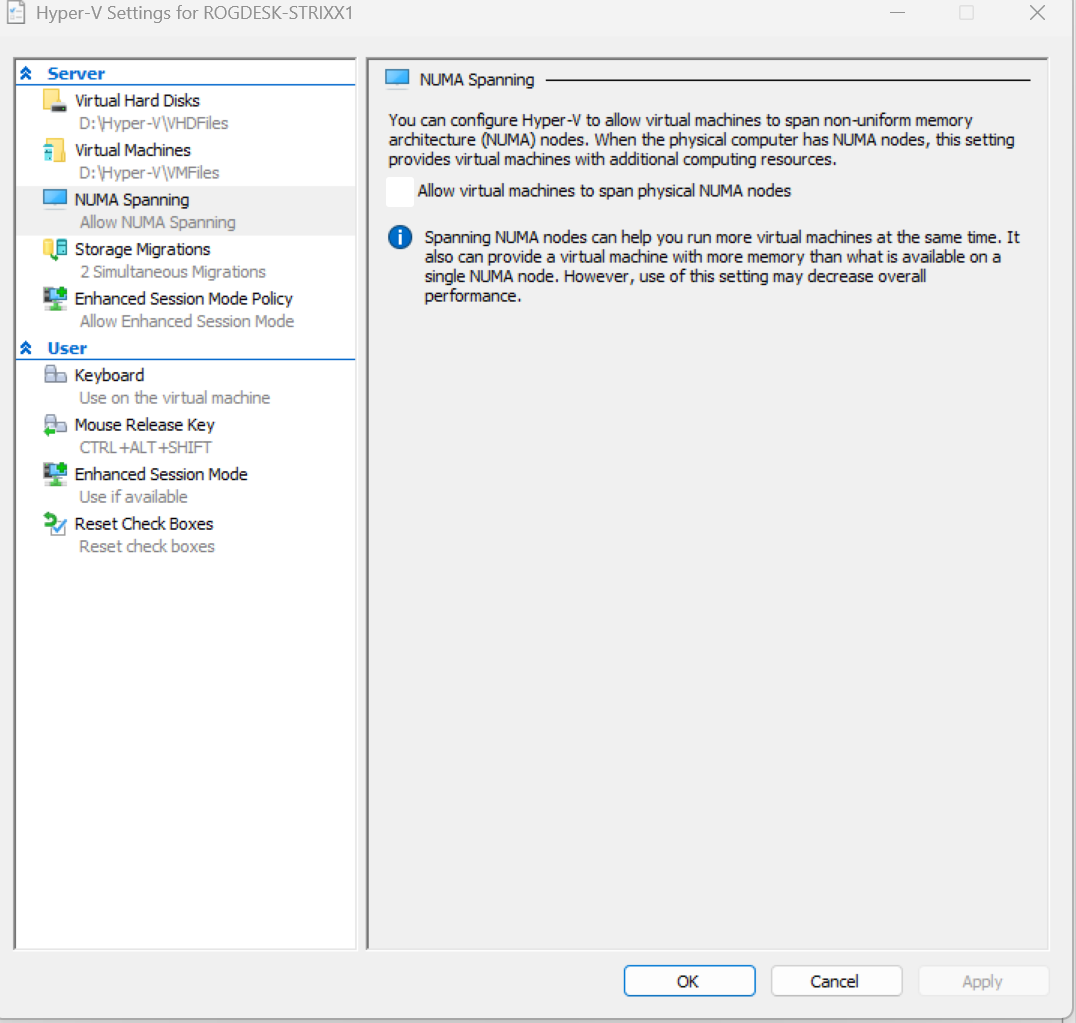The height and width of the screenshot is (1023, 1076).
Task: Click the Hyper-V Settings title bar document icon
Action: 16,12
